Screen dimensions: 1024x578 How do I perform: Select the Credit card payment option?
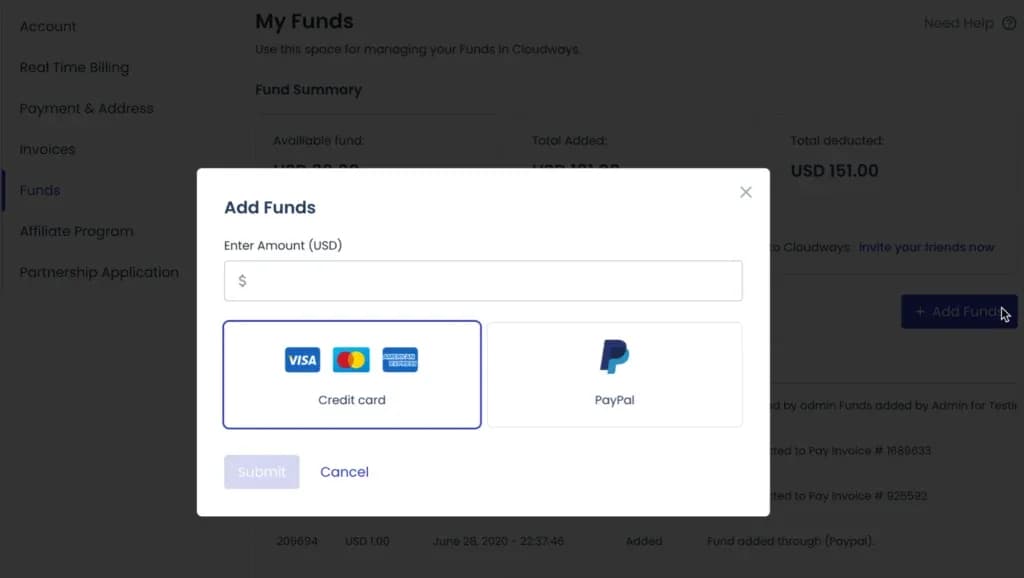pos(352,374)
